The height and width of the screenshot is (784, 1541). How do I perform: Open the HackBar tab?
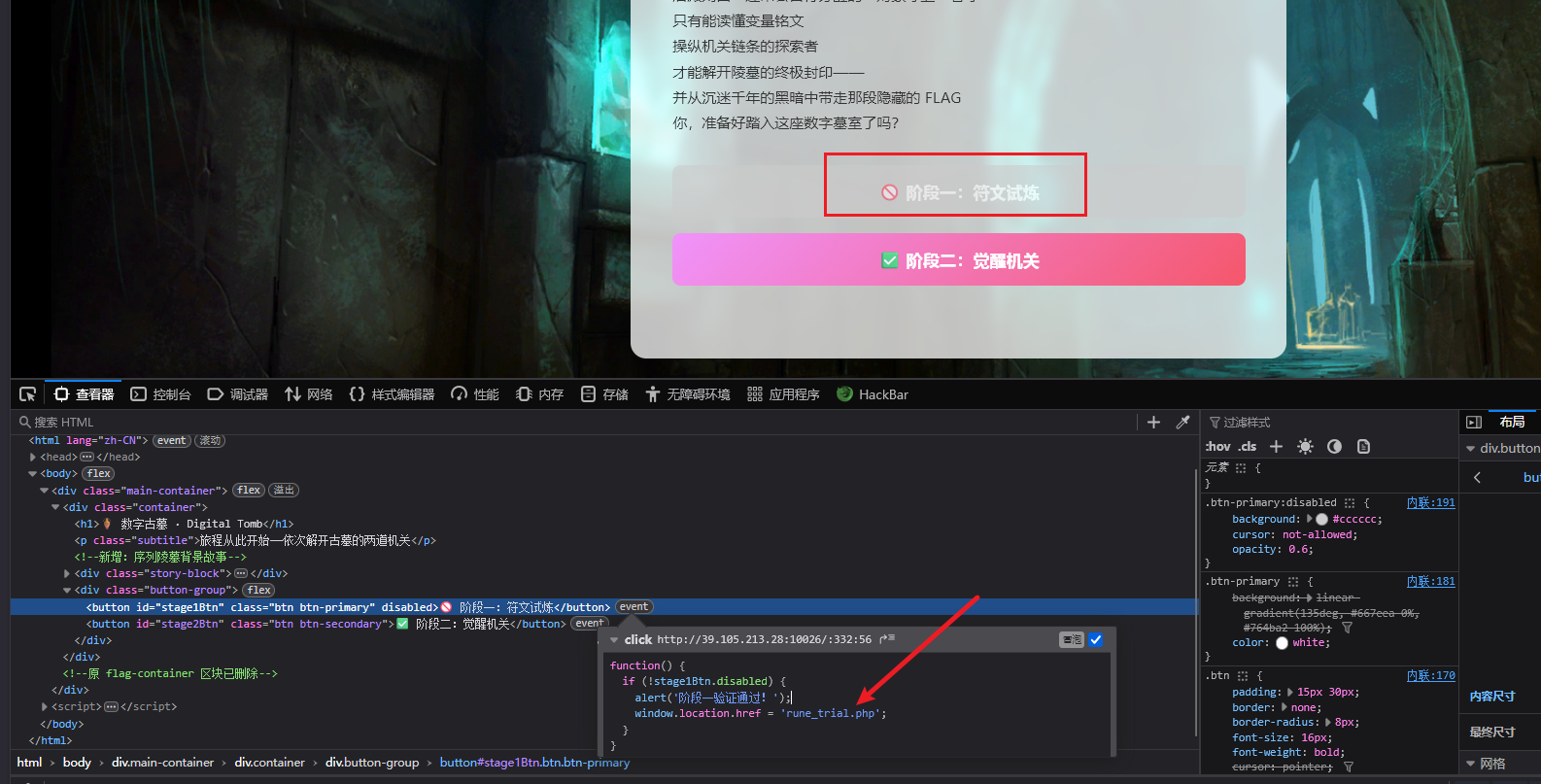873,394
